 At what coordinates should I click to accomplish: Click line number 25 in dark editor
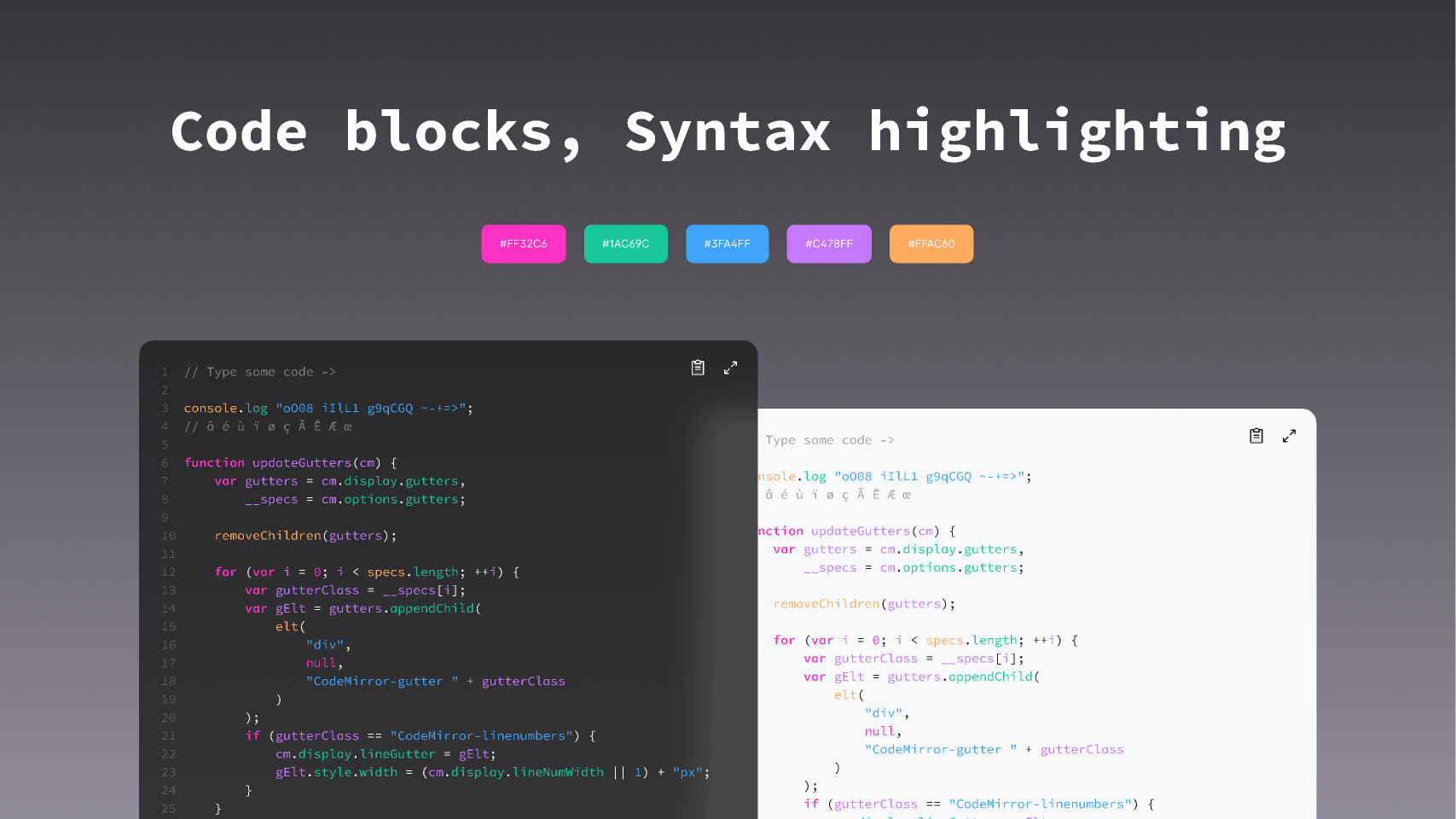(x=168, y=808)
